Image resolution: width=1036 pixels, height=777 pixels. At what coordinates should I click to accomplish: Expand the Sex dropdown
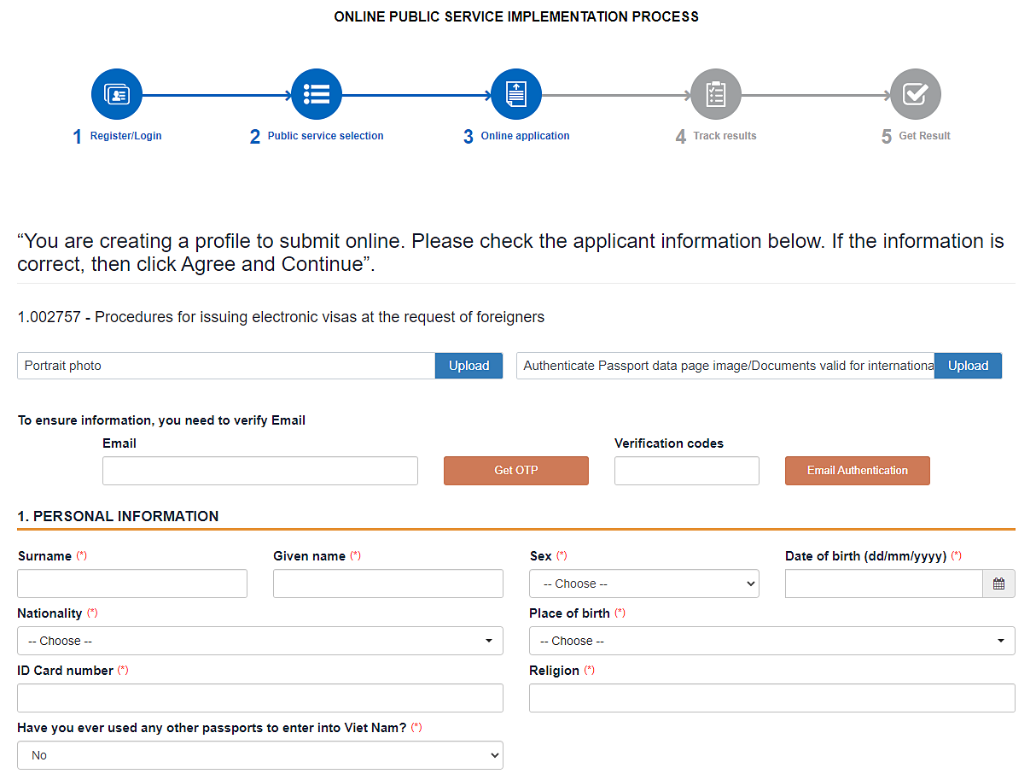(643, 584)
